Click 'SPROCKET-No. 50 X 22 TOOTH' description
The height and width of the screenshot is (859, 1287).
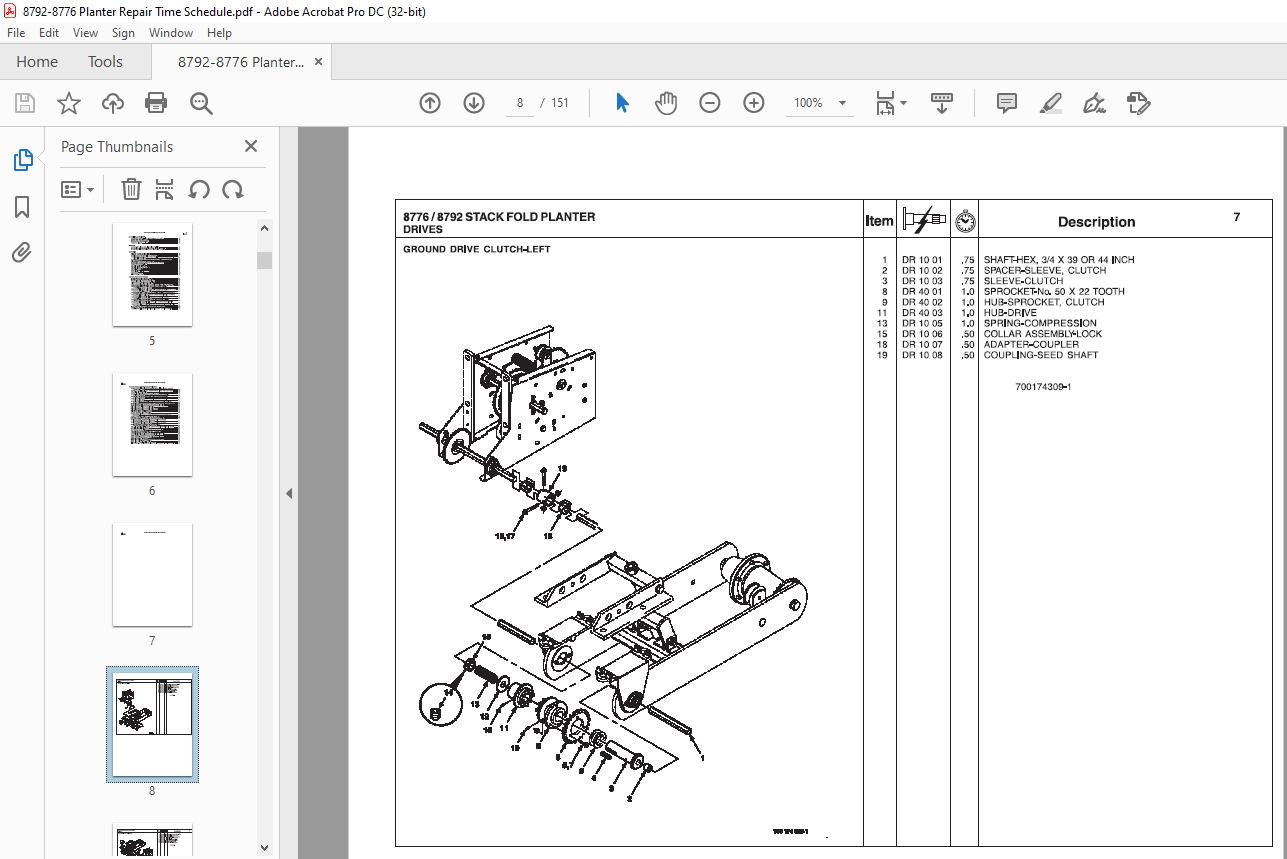pyautogui.click(x=1054, y=292)
